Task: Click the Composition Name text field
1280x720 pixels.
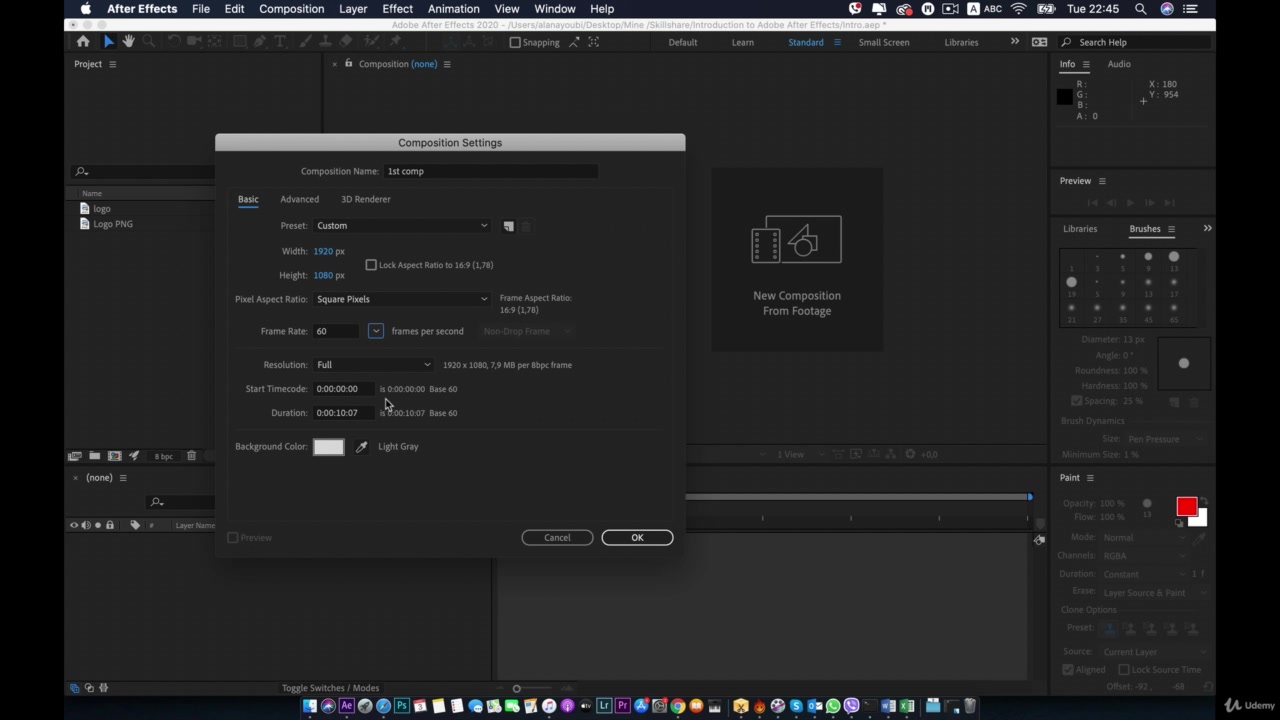Action: pos(490,171)
